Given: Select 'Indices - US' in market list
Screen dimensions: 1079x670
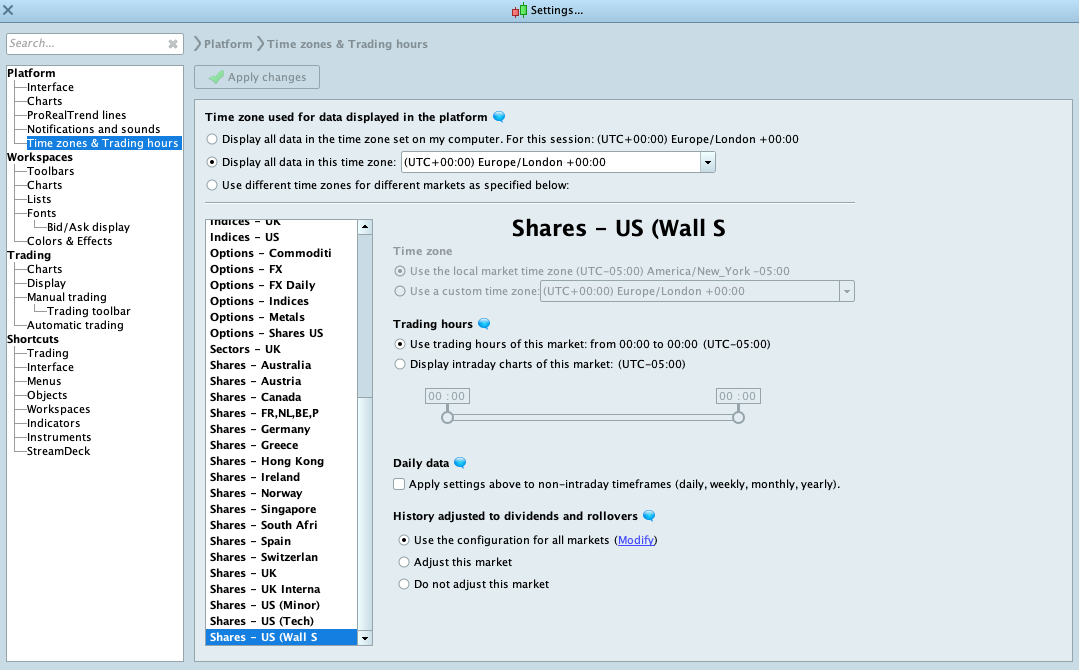Looking at the screenshot, I should click(x=281, y=237).
